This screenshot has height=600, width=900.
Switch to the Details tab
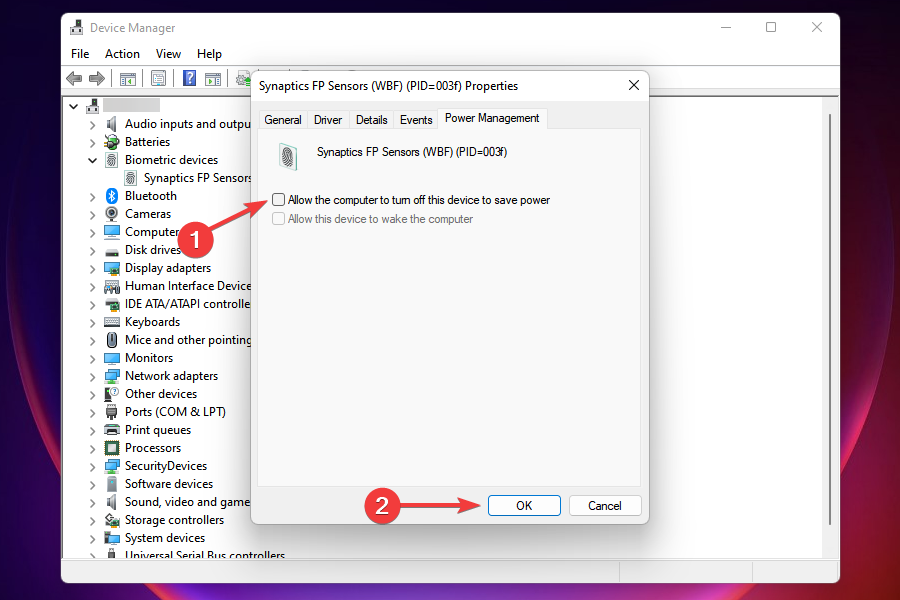(371, 119)
